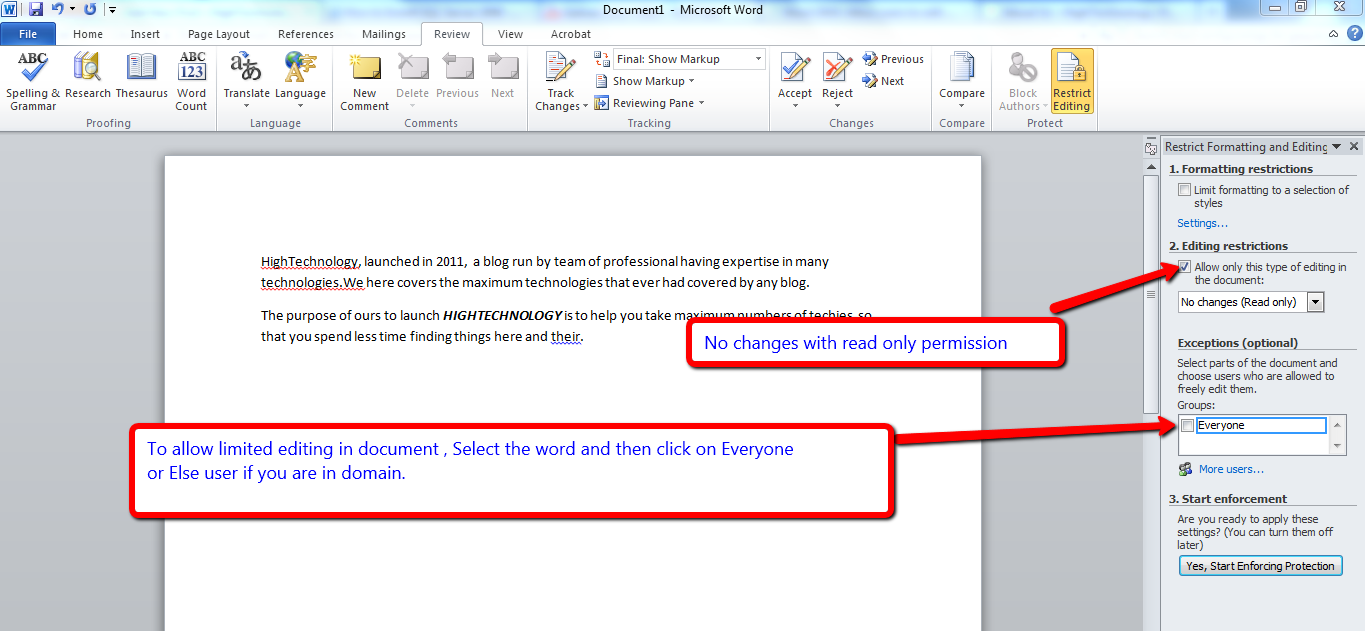1365x631 pixels.
Task: Open the Translate menu
Action: pos(246,82)
